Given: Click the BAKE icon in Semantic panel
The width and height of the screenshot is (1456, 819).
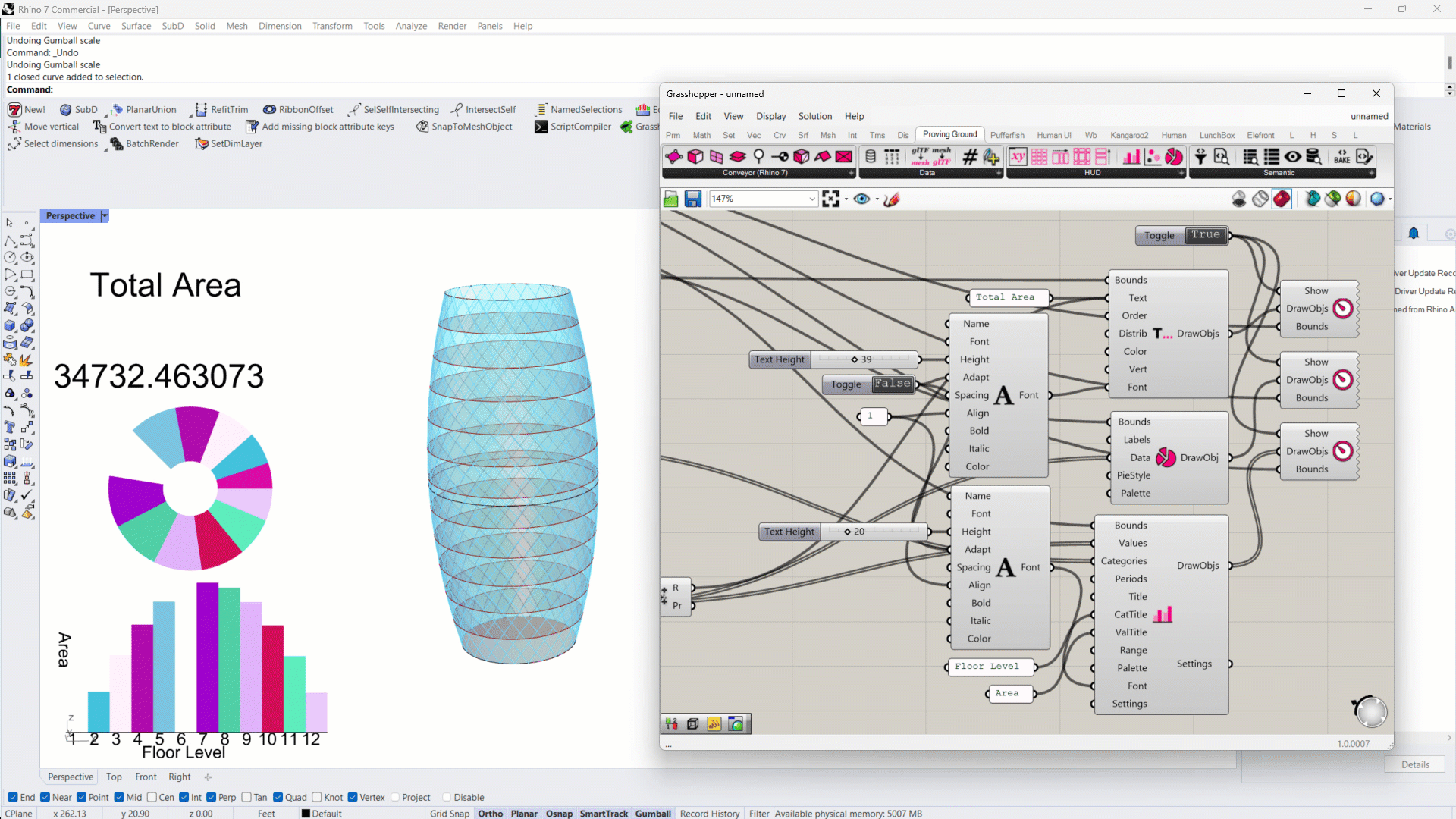Looking at the screenshot, I should point(1341,157).
